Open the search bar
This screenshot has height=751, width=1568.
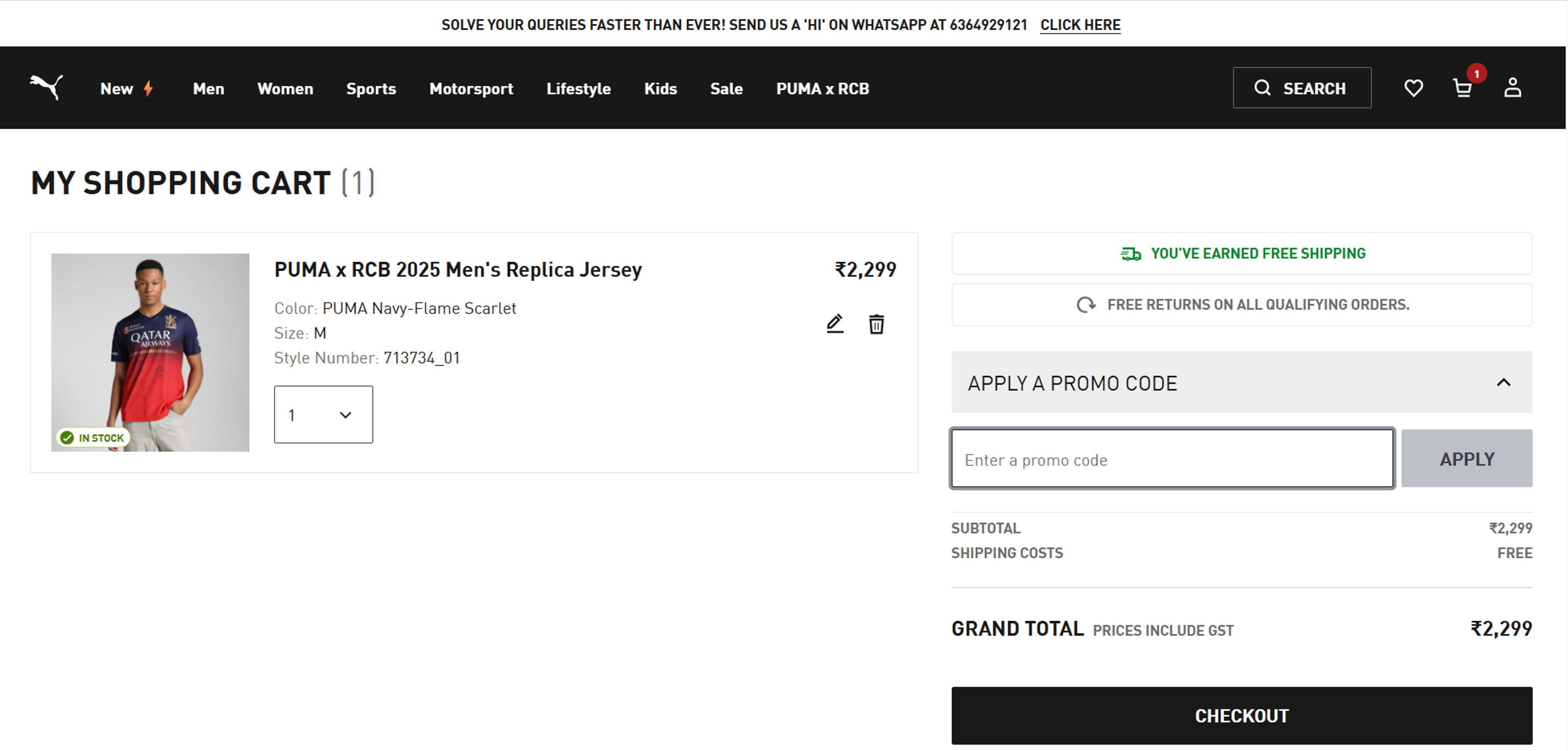click(1302, 88)
